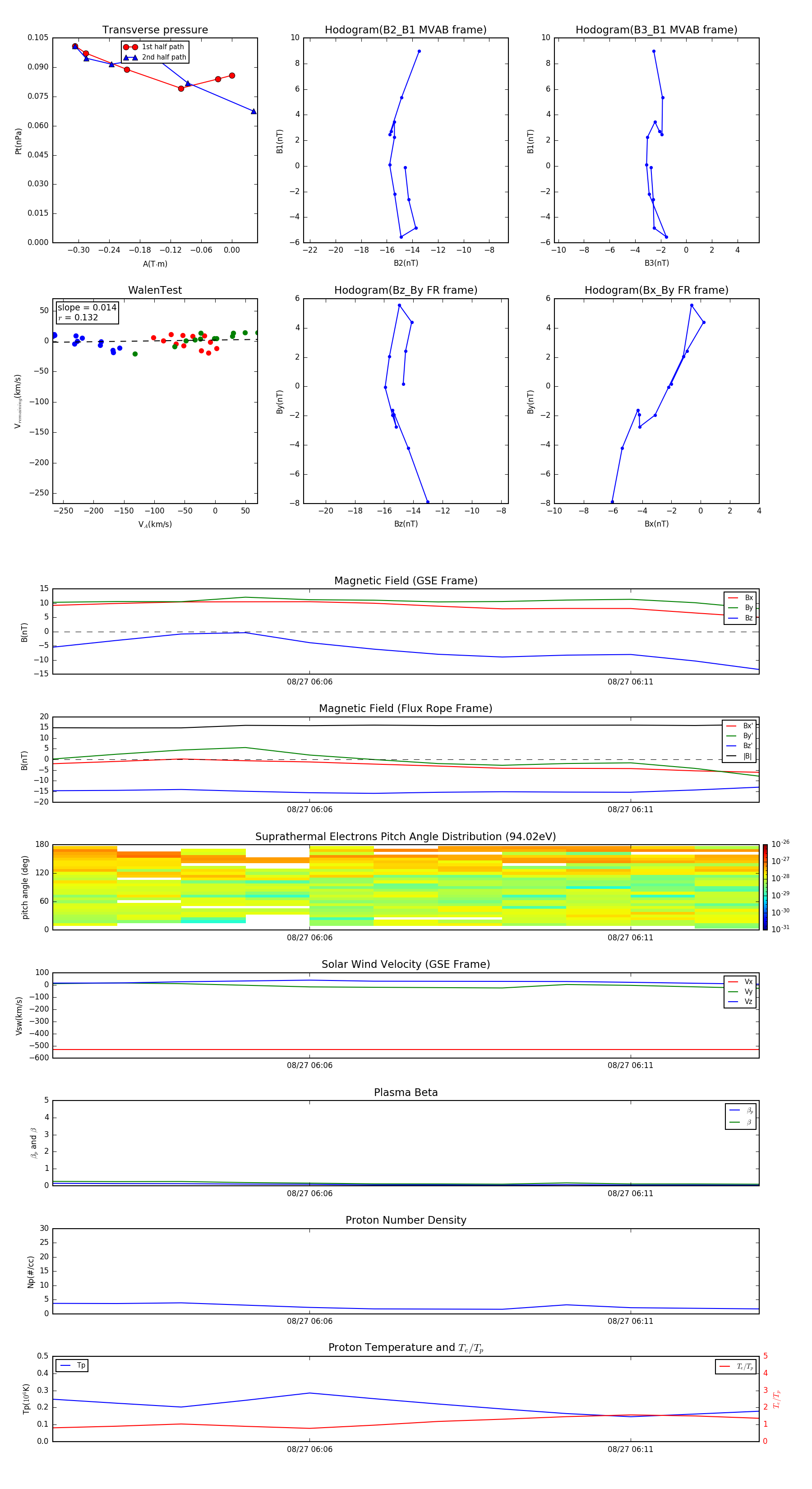The height and width of the screenshot is (1489, 812).
Task: Click the 'Pt(nPa)' y-axis label
Action: (x=18, y=141)
